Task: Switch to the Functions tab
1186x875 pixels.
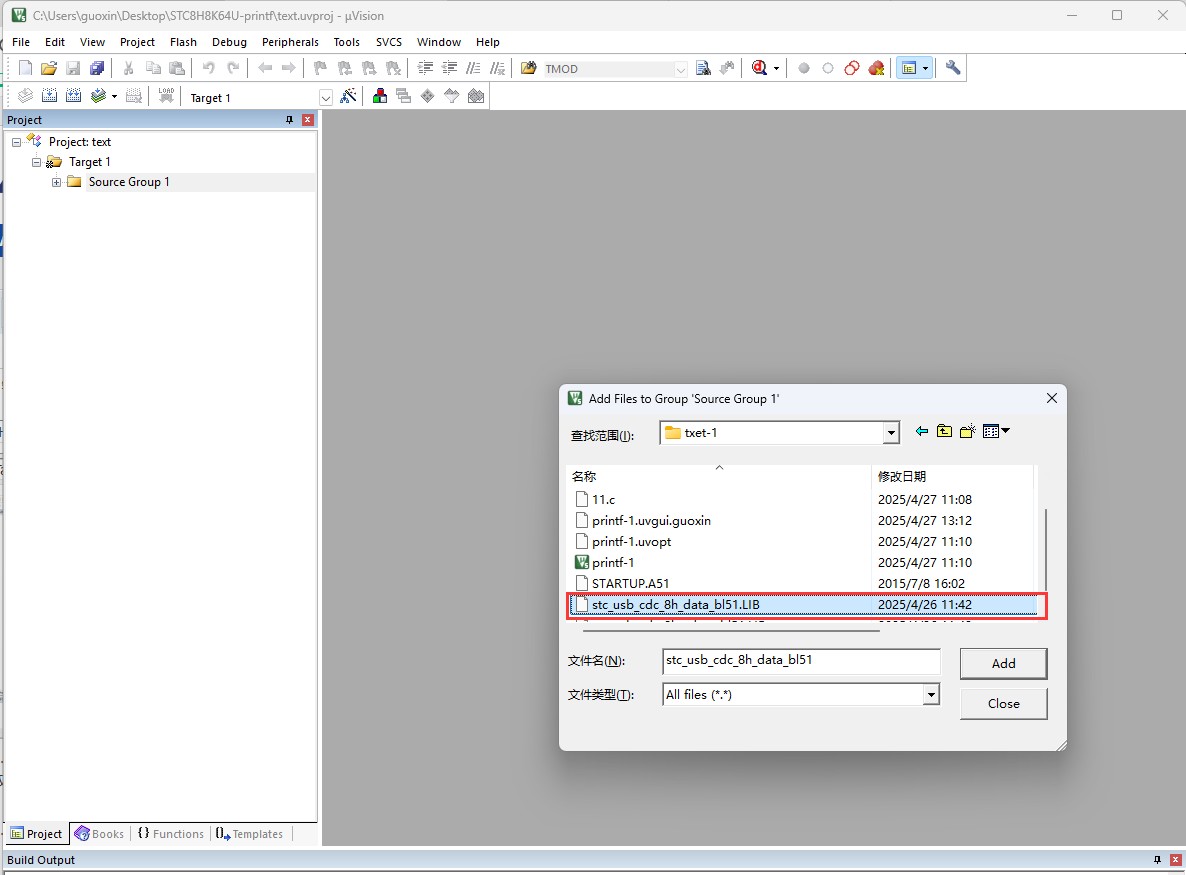Action: pyautogui.click(x=171, y=833)
